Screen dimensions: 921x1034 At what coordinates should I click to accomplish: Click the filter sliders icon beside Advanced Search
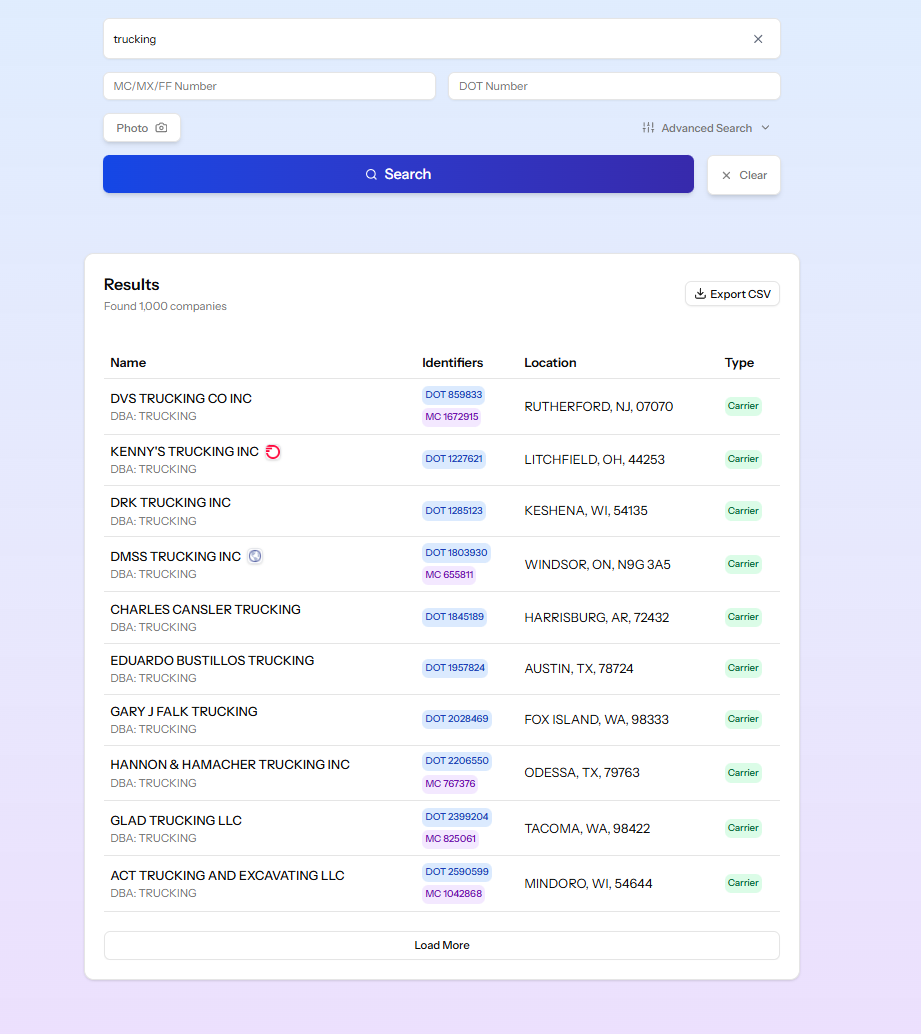(x=647, y=127)
